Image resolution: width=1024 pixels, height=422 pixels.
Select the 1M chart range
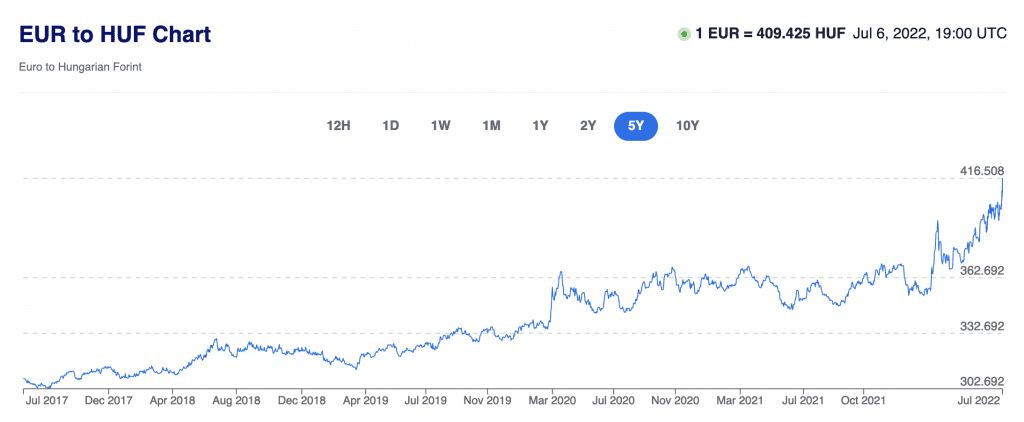491,125
